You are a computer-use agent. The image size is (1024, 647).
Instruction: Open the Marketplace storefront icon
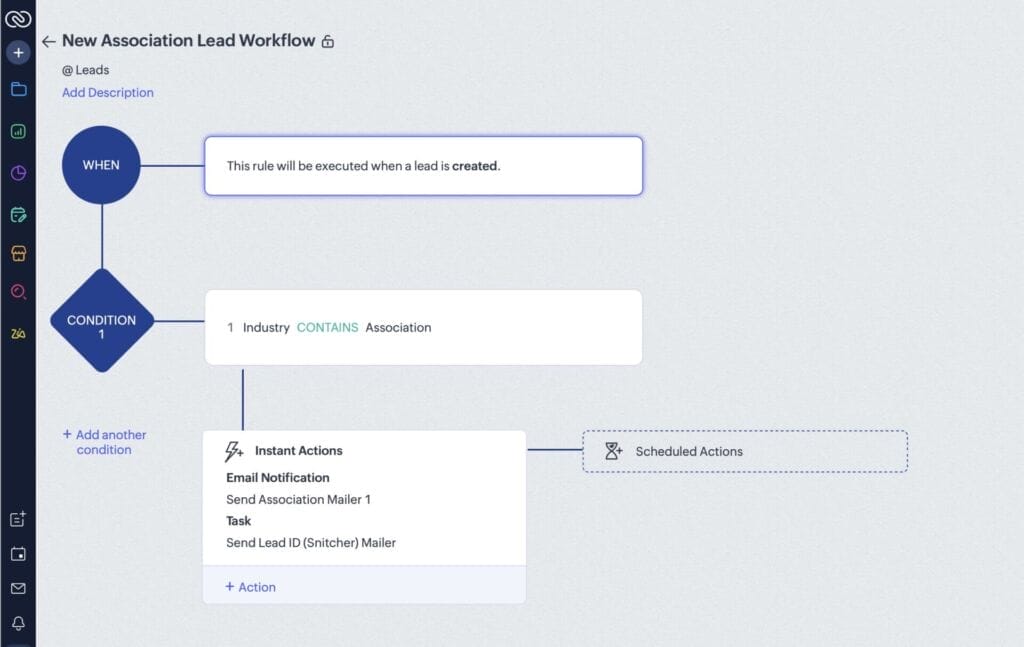(19, 253)
